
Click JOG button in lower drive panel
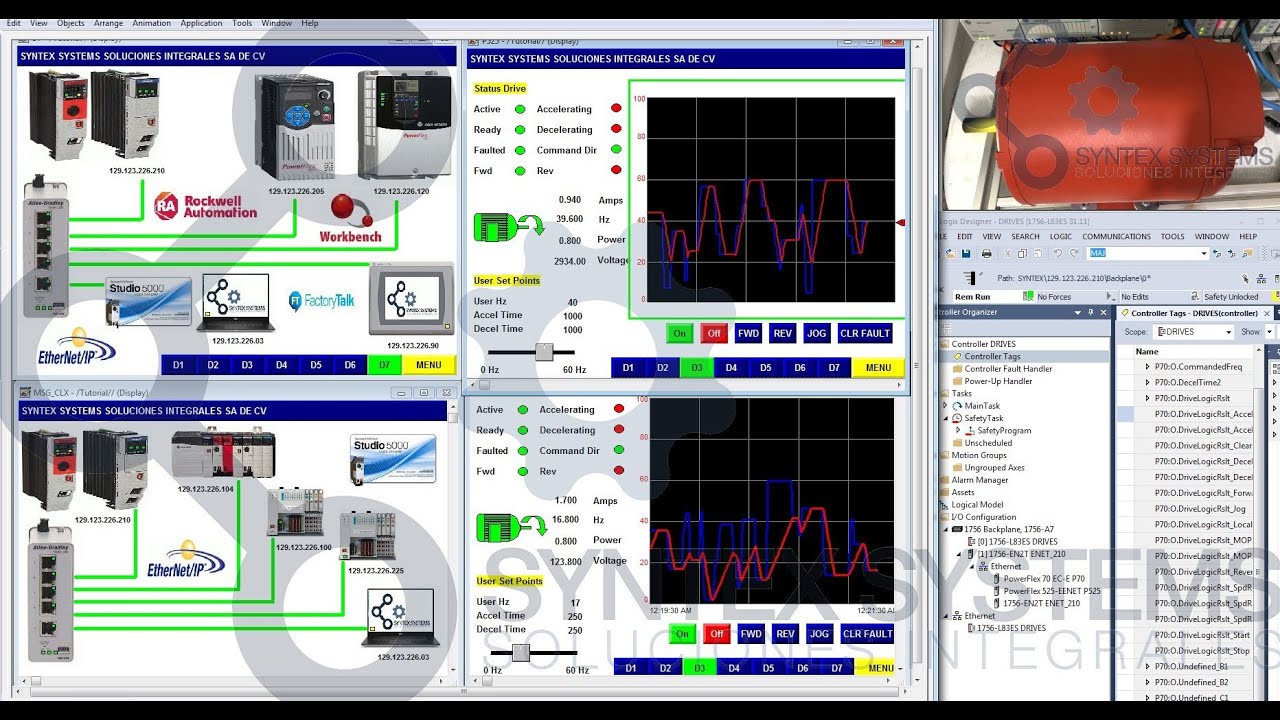pyautogui.click(x=819, y=634)
